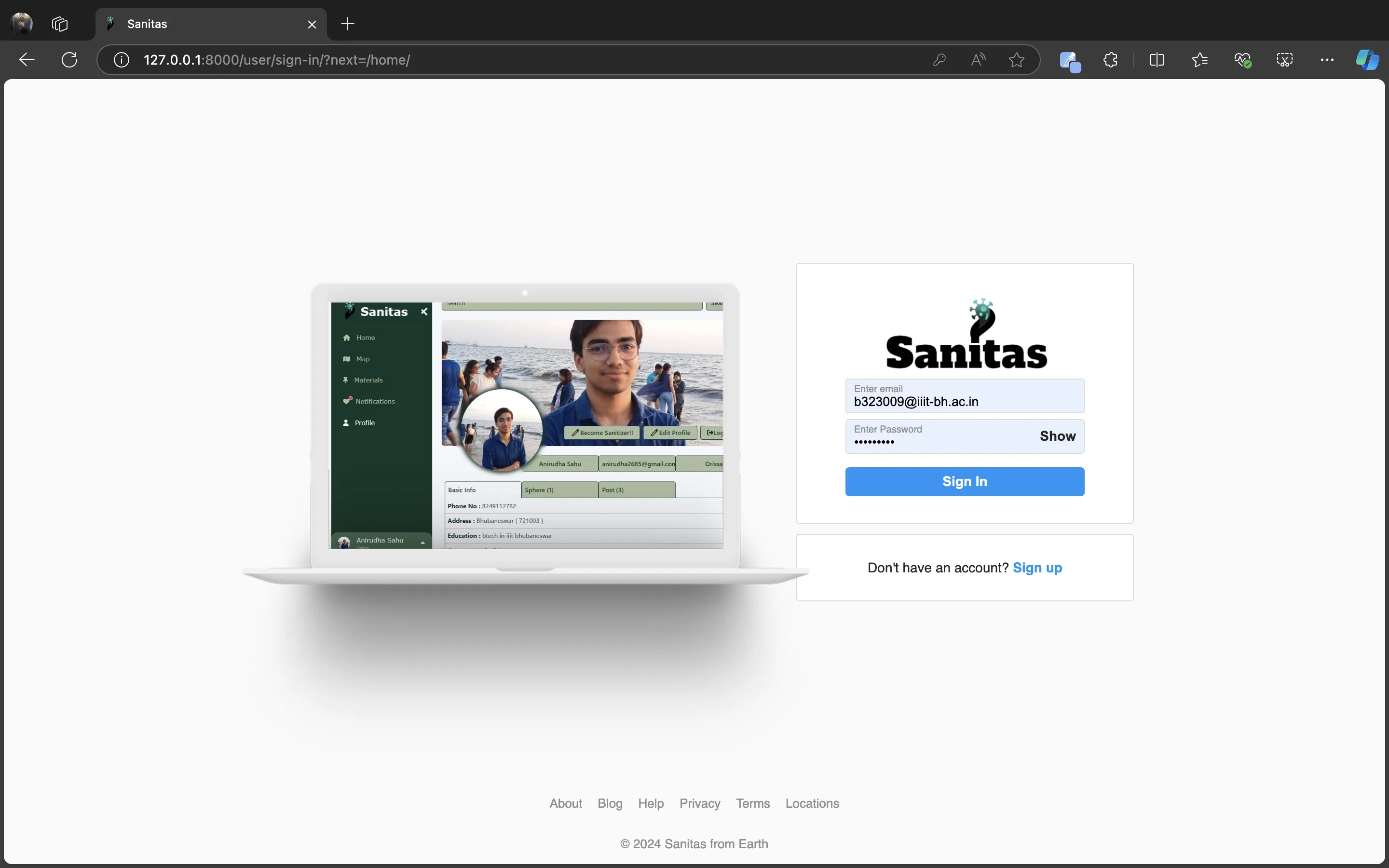The image size is (1389, 868).
Task: Click Sign In button to authenticate
Action: coord(964,481)
